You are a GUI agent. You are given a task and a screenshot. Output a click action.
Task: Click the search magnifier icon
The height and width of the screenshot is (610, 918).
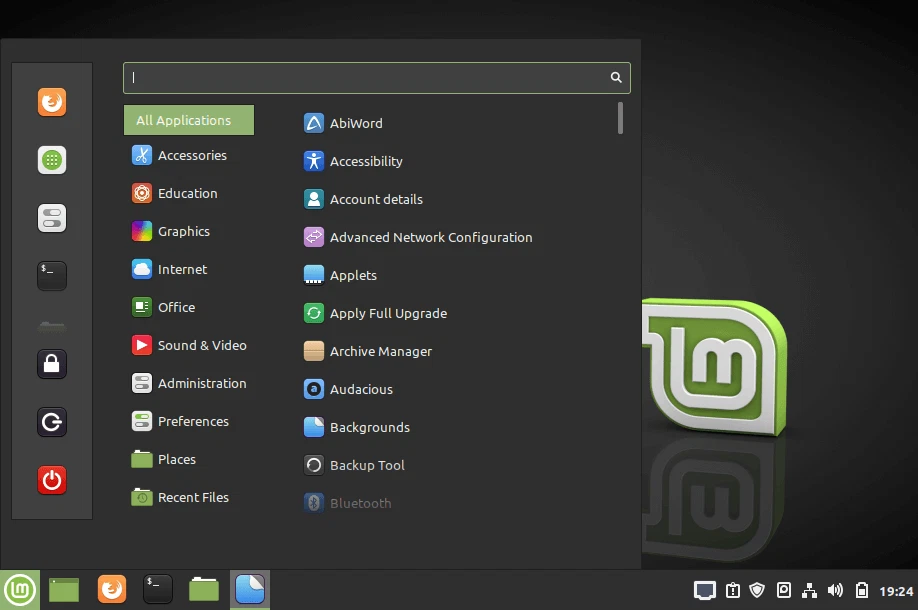tap(615, 77)
